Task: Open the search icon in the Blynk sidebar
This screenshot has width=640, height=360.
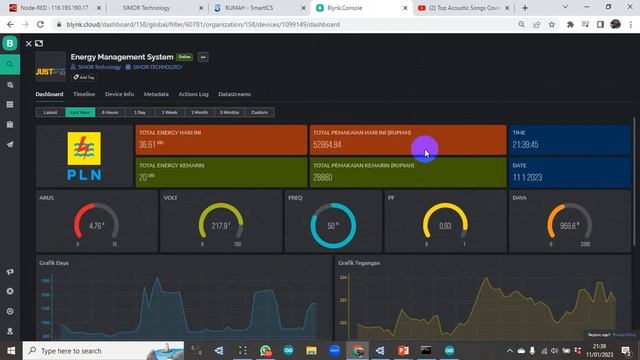Action: pyautogui.click(x=10, y=64)
